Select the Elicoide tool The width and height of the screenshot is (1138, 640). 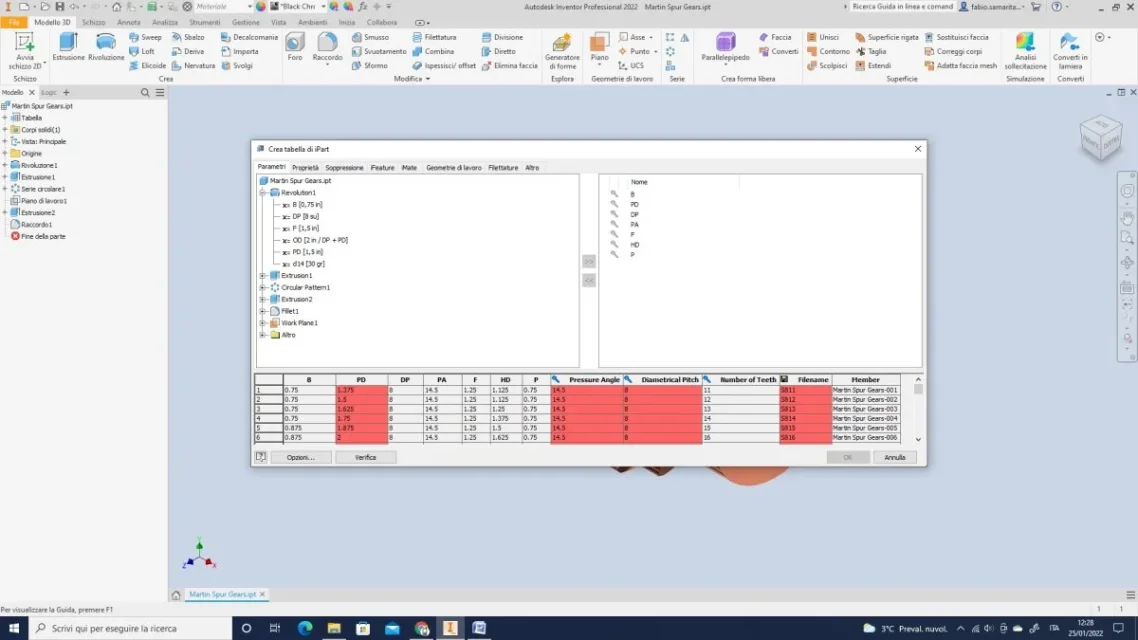pos(147,65)
